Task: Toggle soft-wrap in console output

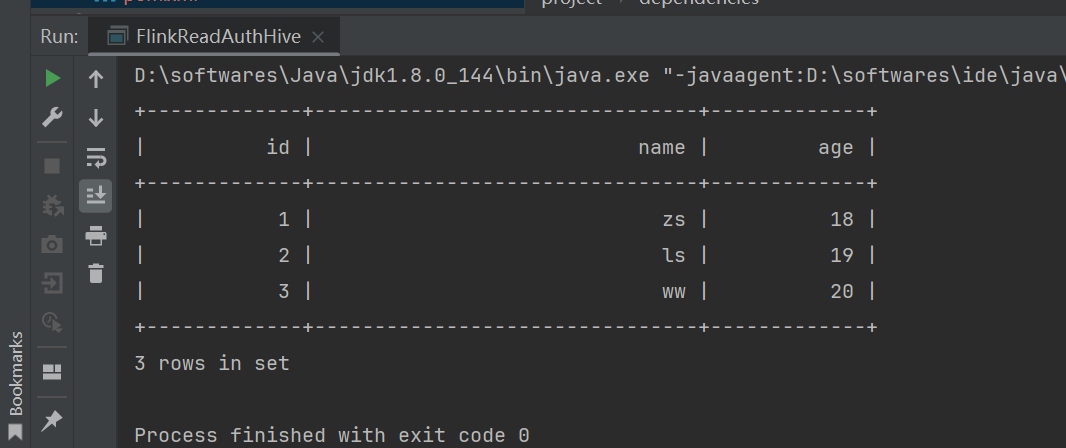Action: click(x=96, y=157)
